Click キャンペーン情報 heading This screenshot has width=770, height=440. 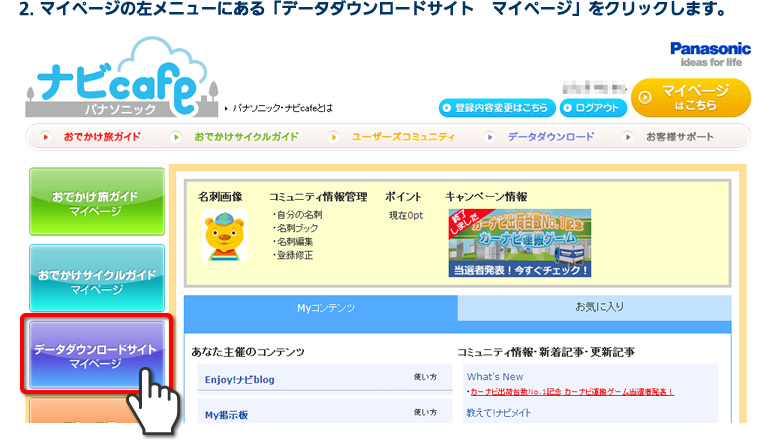(486, 197)
